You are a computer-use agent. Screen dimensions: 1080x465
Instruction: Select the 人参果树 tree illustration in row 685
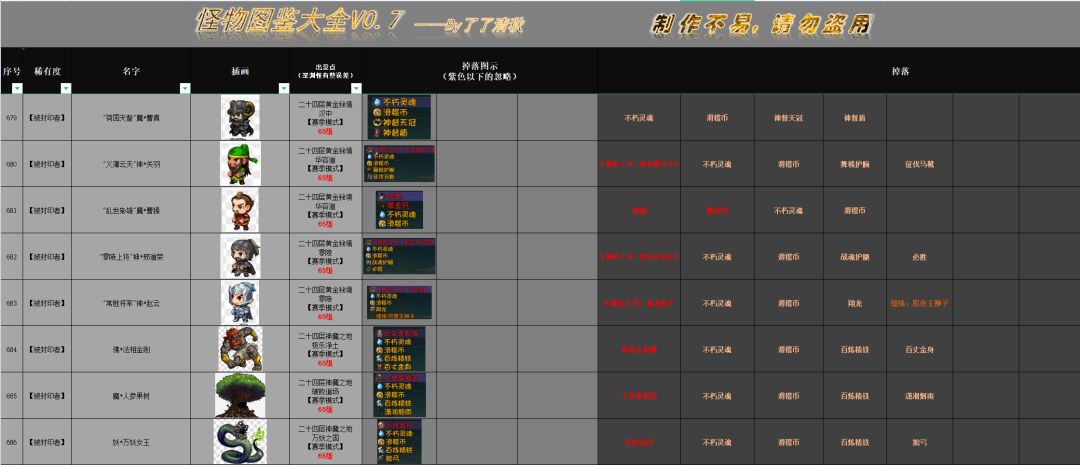tap(240, 395)
